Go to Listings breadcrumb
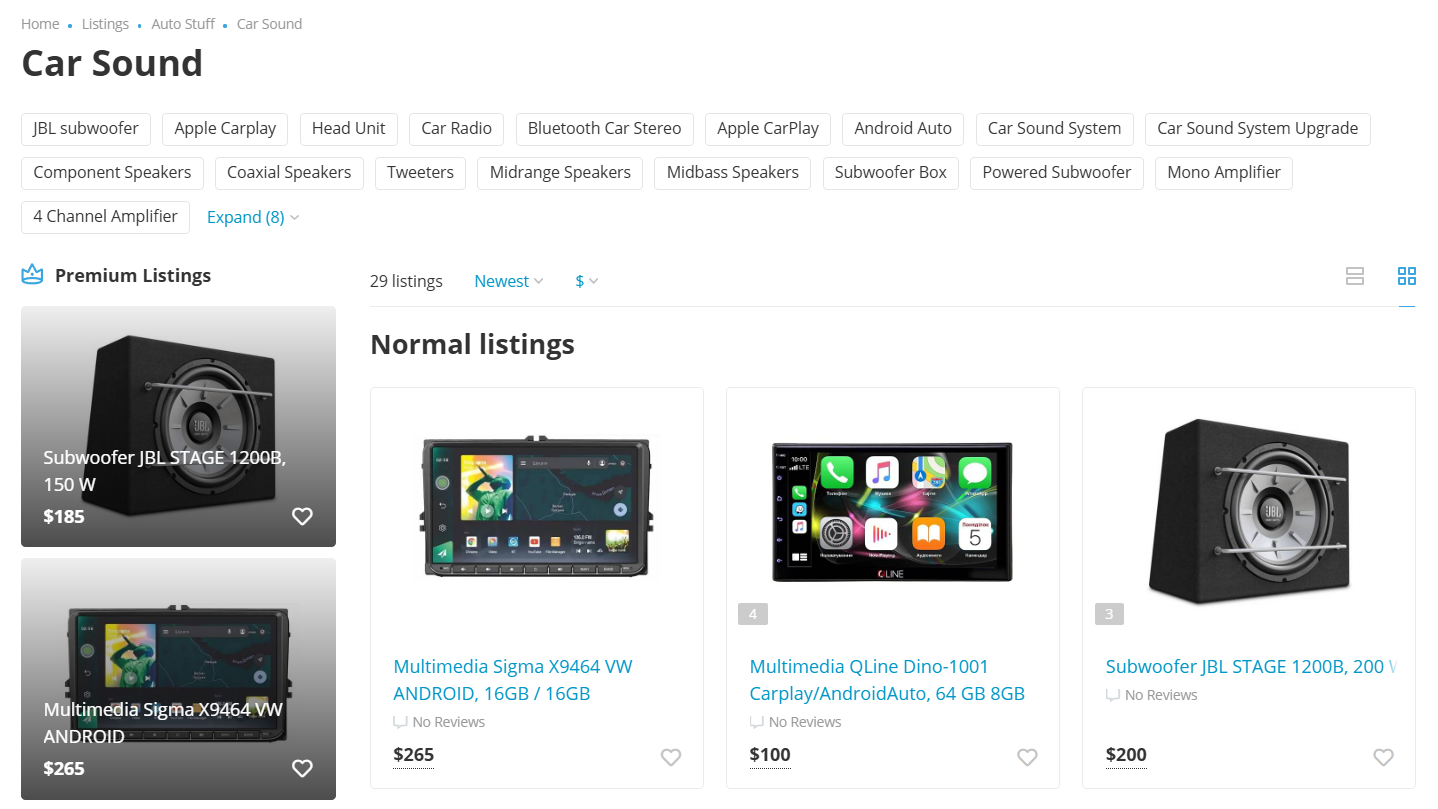 tap(105, 24)
